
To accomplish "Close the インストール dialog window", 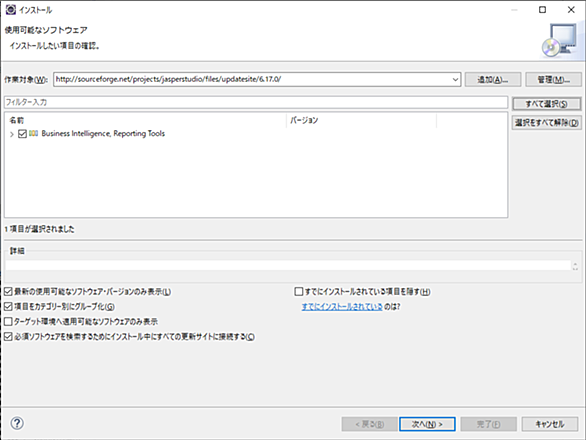I will pyautogui.click(x=571, y=10).
